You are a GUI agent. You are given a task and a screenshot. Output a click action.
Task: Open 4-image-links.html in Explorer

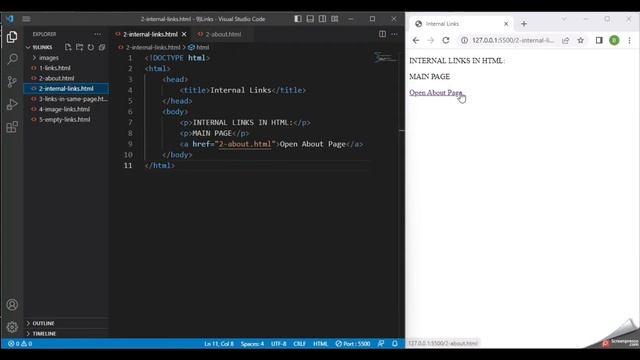pos(64,109)
